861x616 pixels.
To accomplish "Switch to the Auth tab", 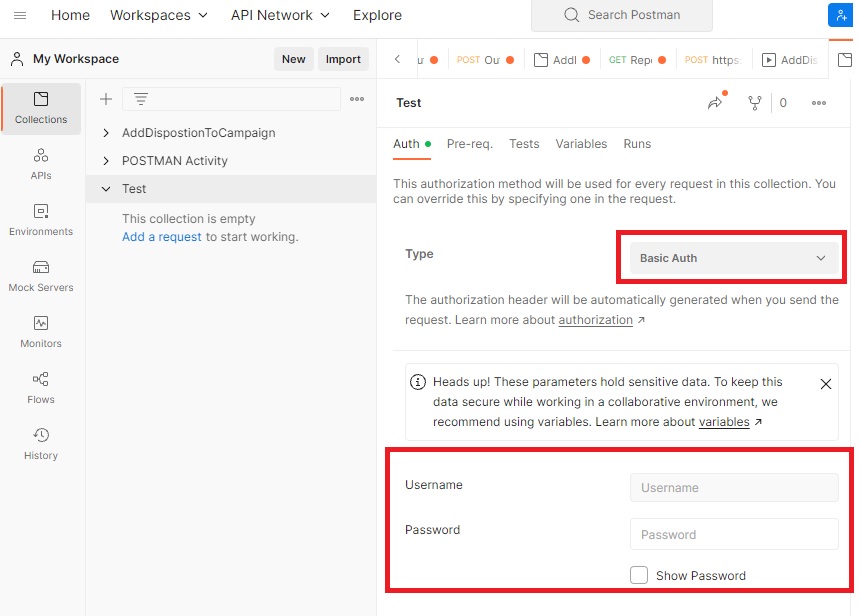I will coord(412,144).
